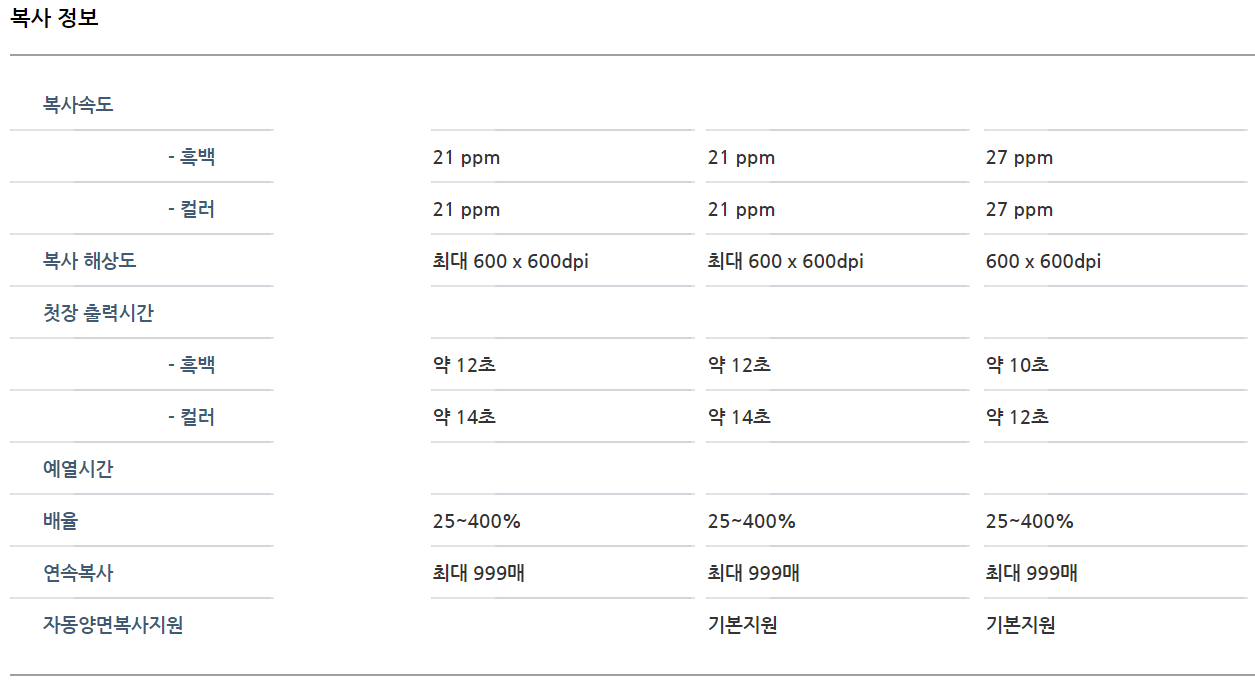
Task: Click the 배율 row label
Action: pos(60,521)
